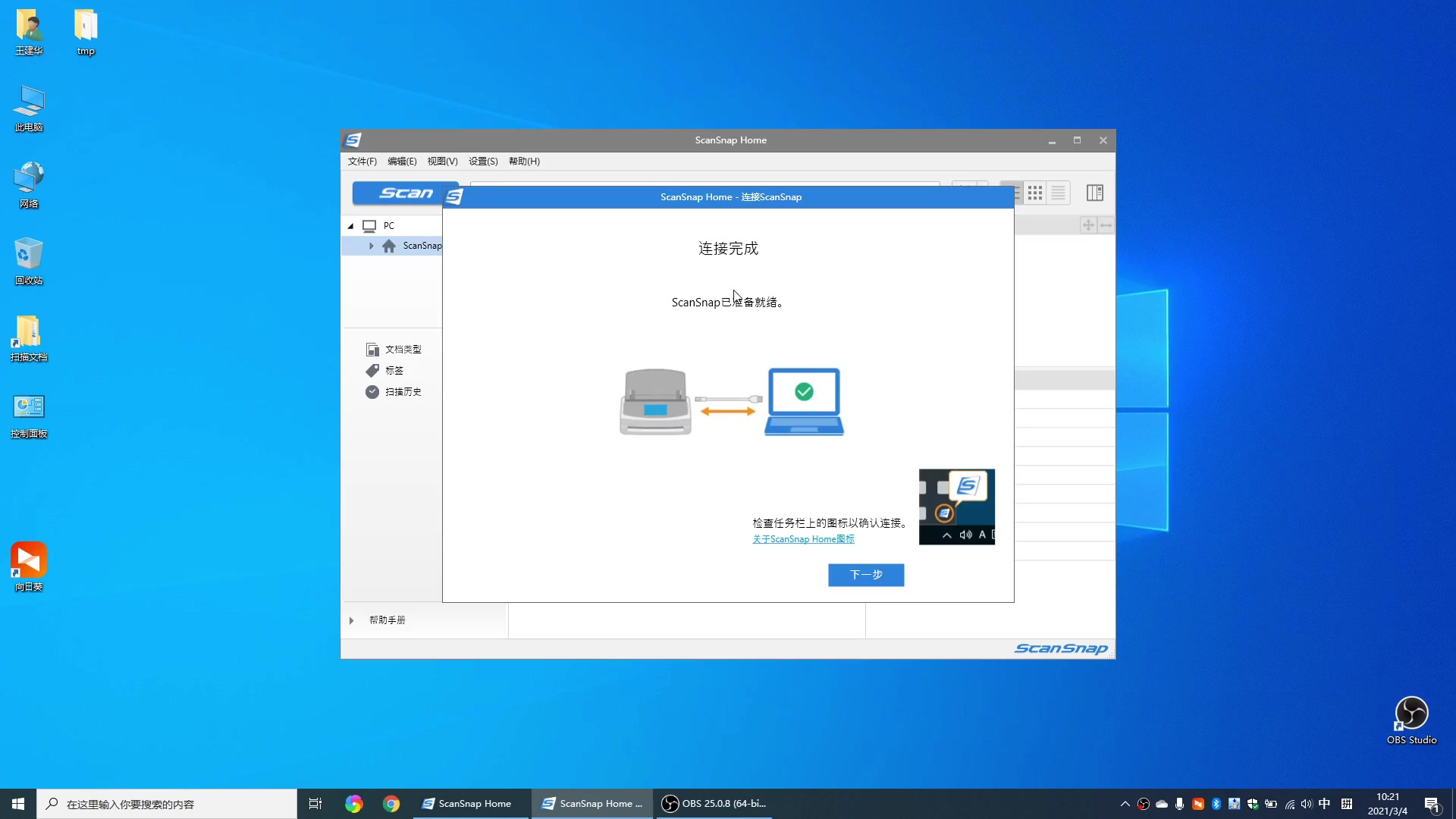Open 此电脑 desktop icon
The width and height of the screenshot is (1456, 819).
click(29, 108)
